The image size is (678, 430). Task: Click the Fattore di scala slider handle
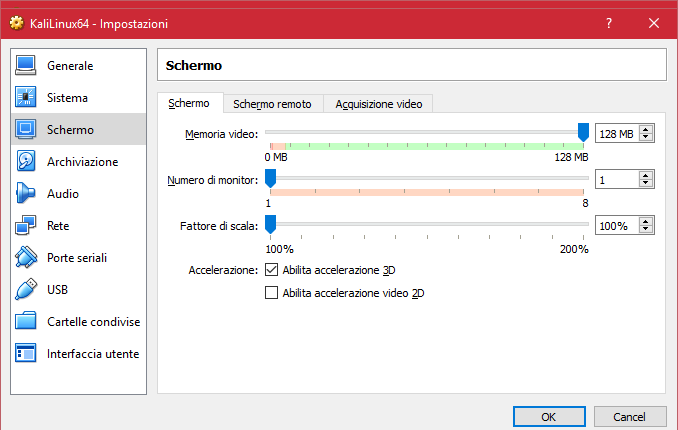[x=270, y=224]
